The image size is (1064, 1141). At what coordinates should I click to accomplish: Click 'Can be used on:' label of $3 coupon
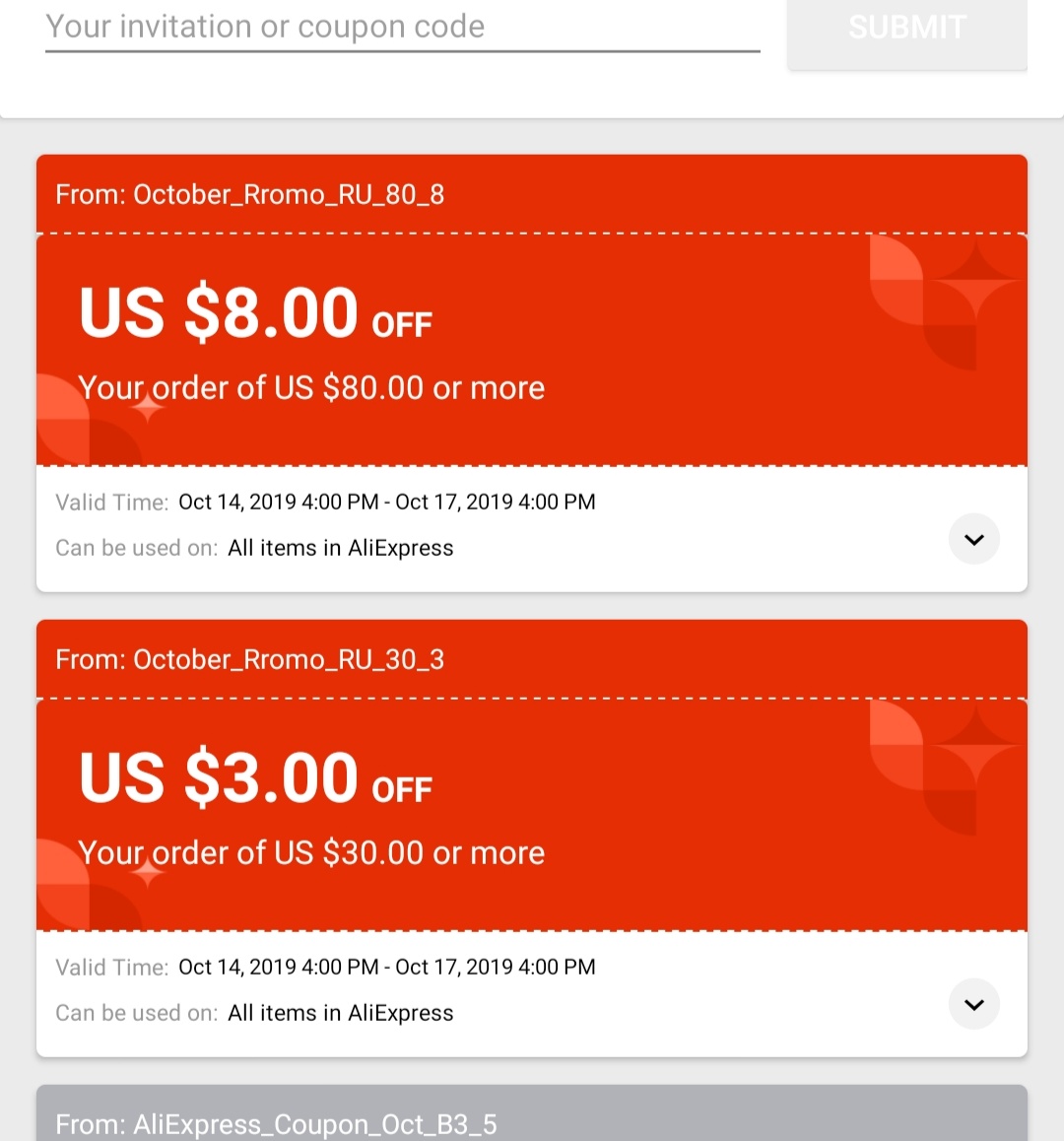point(137,1013)
